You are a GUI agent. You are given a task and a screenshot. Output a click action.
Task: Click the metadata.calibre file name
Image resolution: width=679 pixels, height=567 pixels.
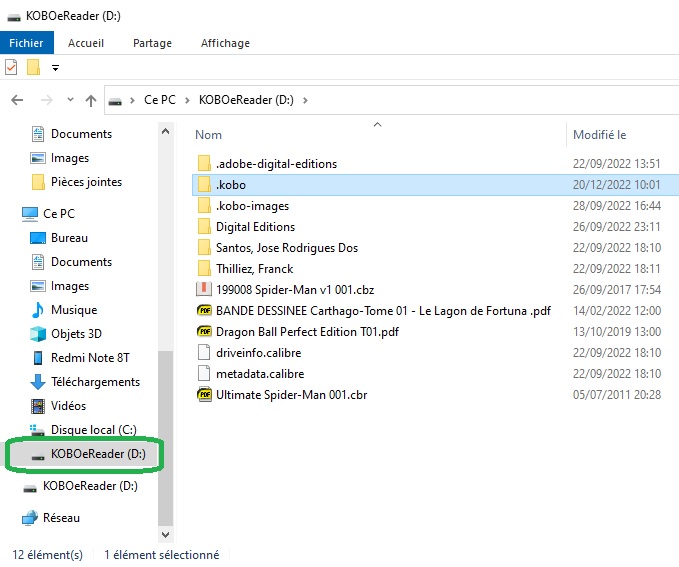pos(260,373)
